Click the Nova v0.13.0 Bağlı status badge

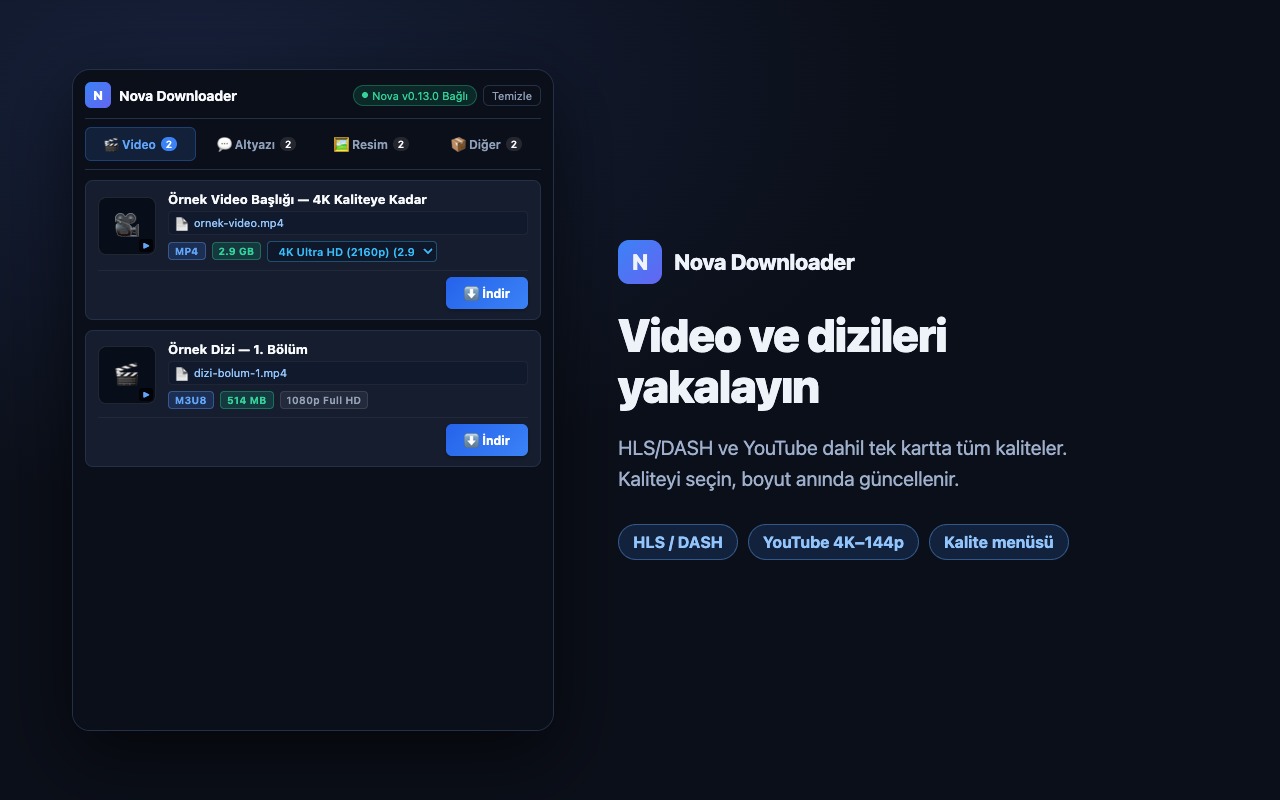pos(415,96)
